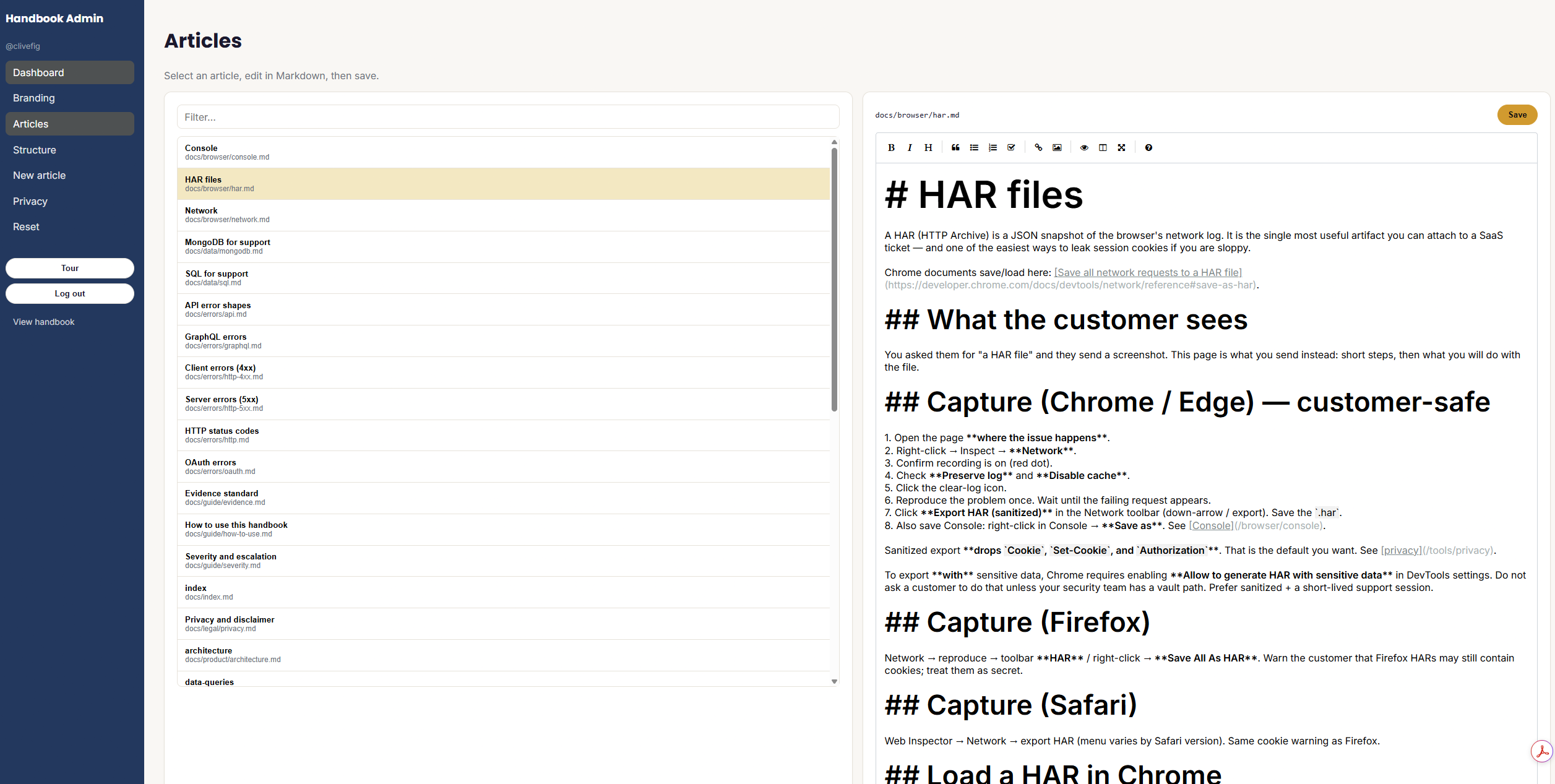Viewport: 1555px width, 784px height.
Task: Start the Tour
Action: click(x=70, y=268)
